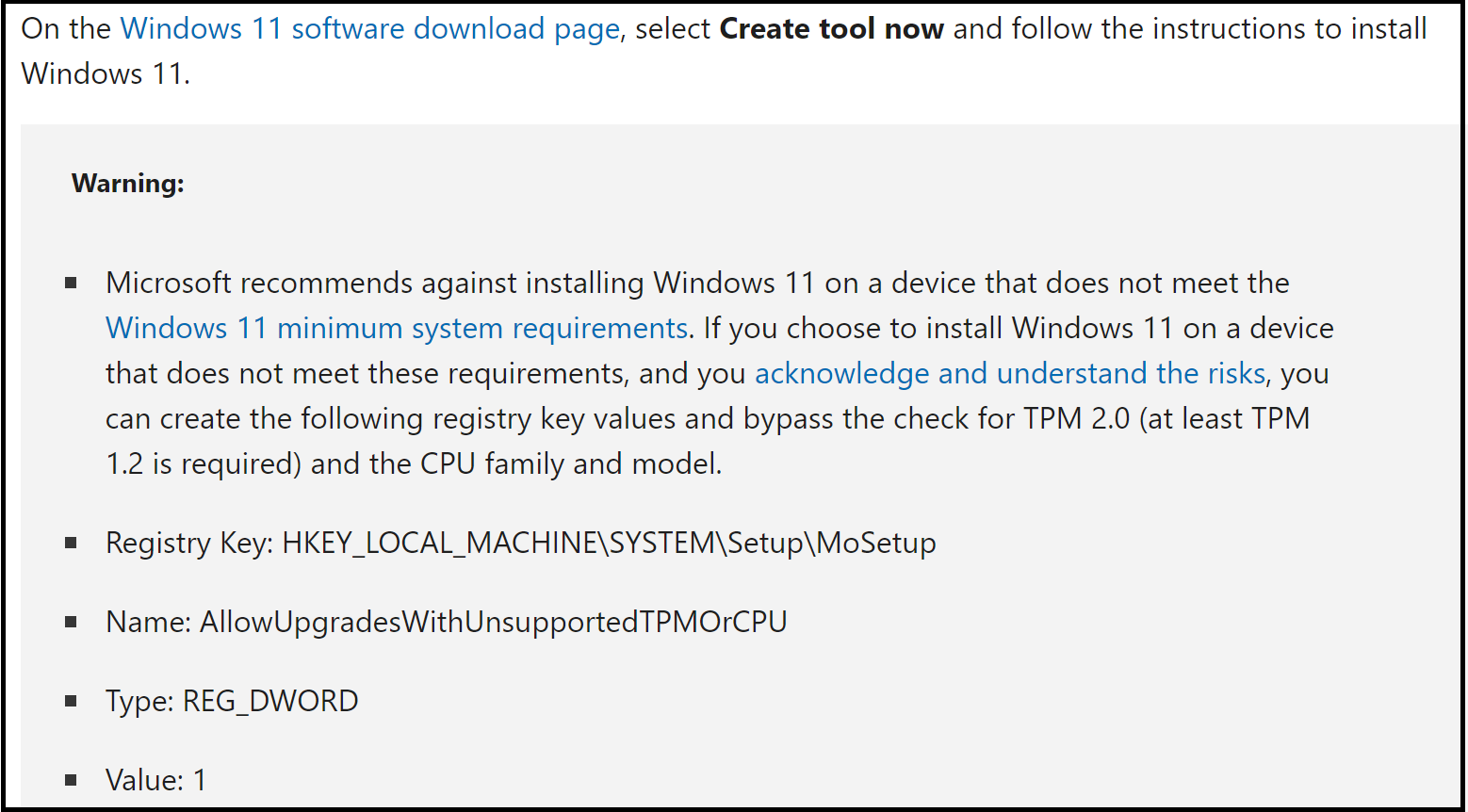
Task: Click the Value: 1 line
Action: coord(155,780)
